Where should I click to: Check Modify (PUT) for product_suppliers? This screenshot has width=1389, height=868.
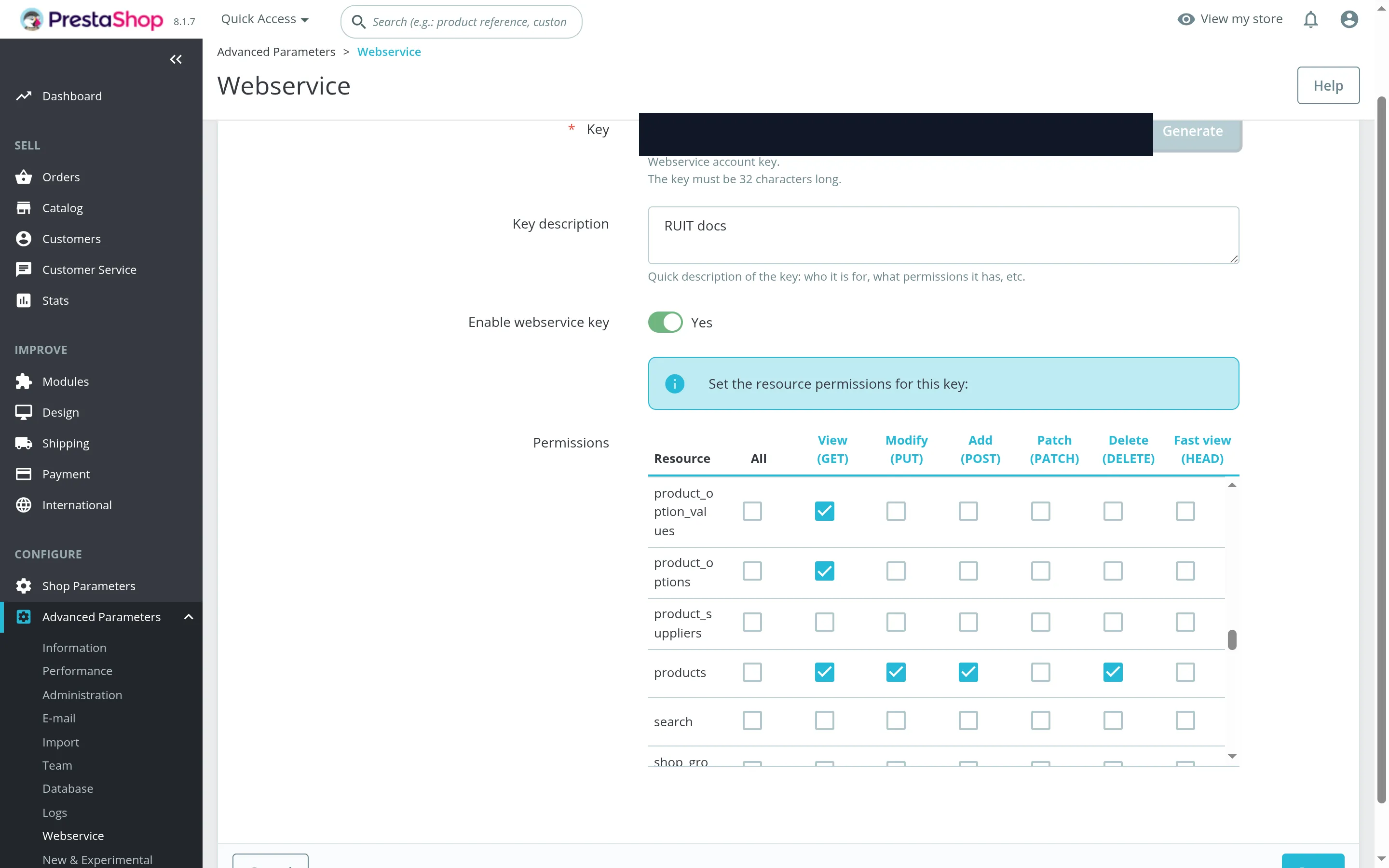tap(896, 622)
